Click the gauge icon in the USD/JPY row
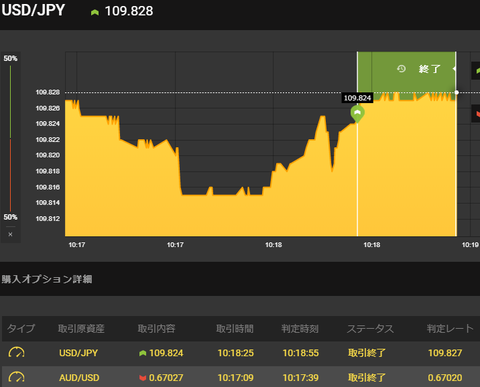The height and width of the screenshot is (387, 480). coord(16,353)
